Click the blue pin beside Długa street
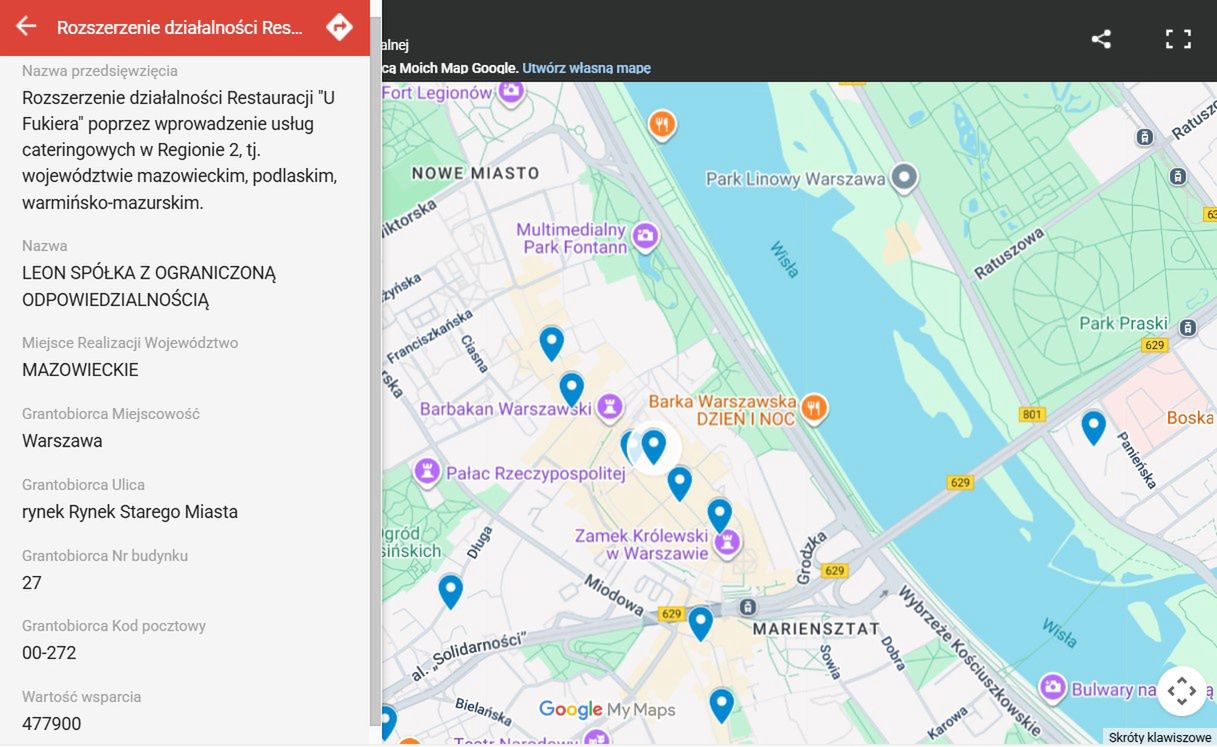 451,591
